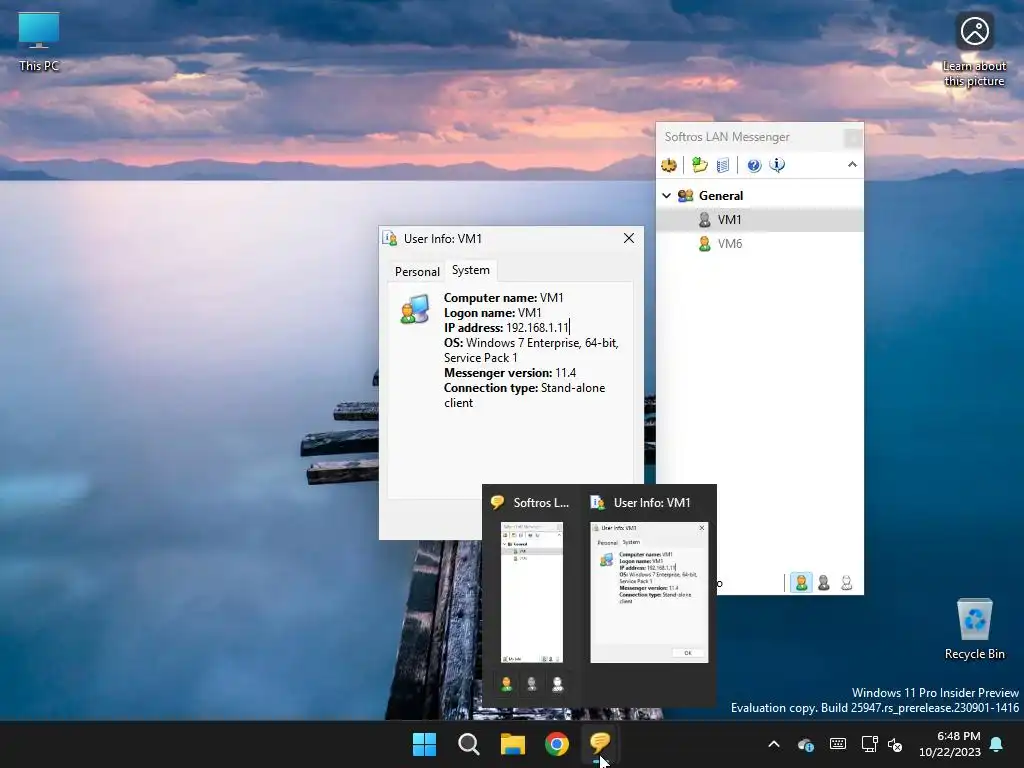The image size is (1024, 768).
Task: Click the OneDrive cloud tray icon
Action: coord(806,744)
